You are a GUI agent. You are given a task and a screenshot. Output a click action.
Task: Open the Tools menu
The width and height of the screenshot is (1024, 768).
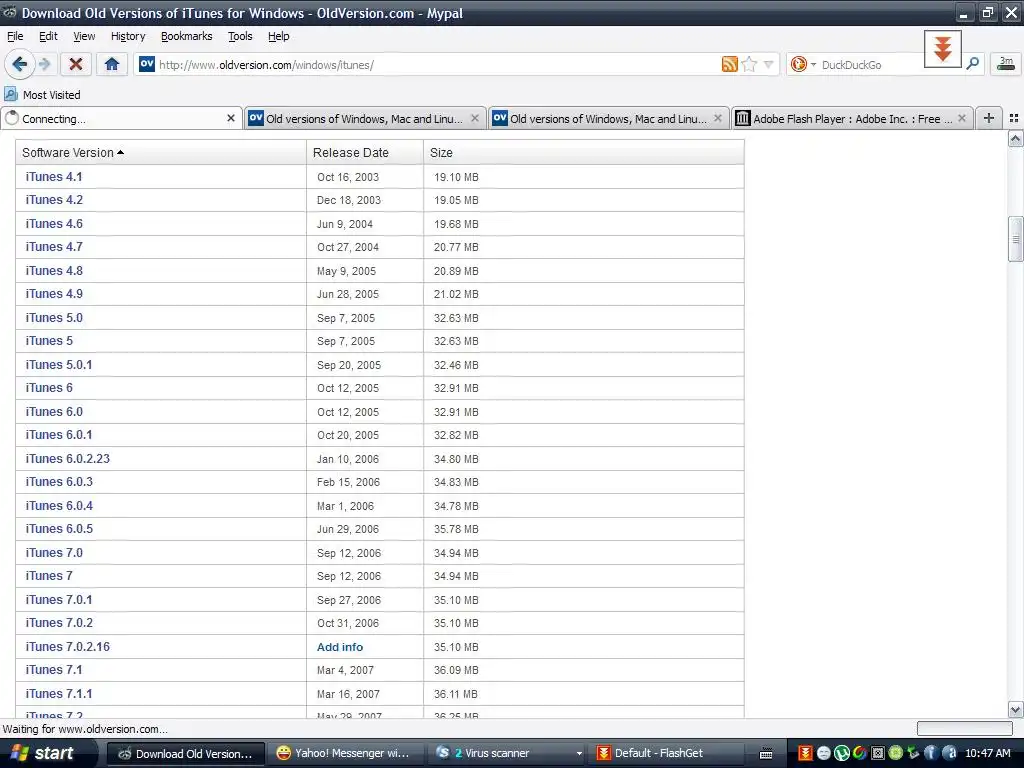[240, 36]
